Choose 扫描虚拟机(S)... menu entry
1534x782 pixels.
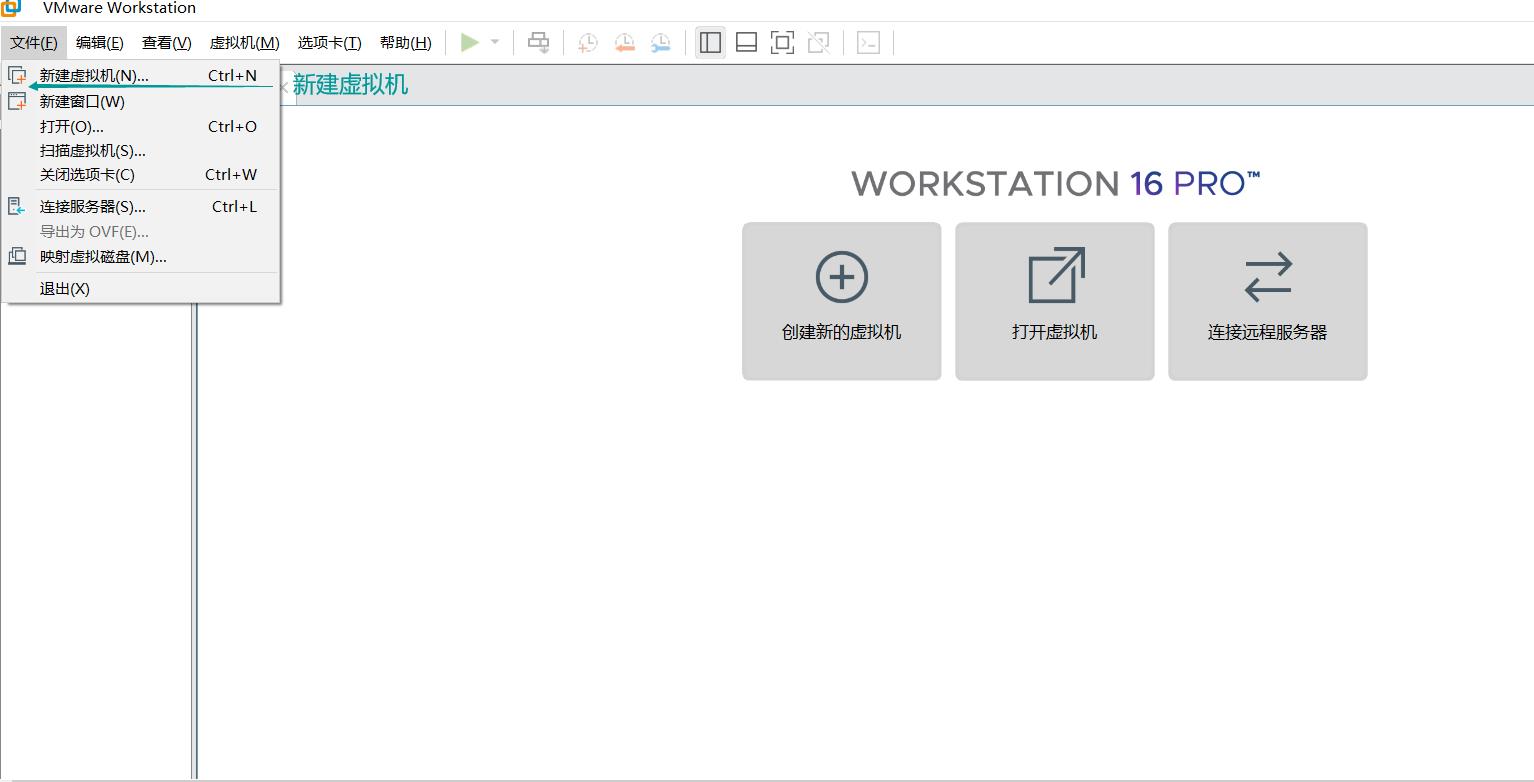tap(141, 150)
